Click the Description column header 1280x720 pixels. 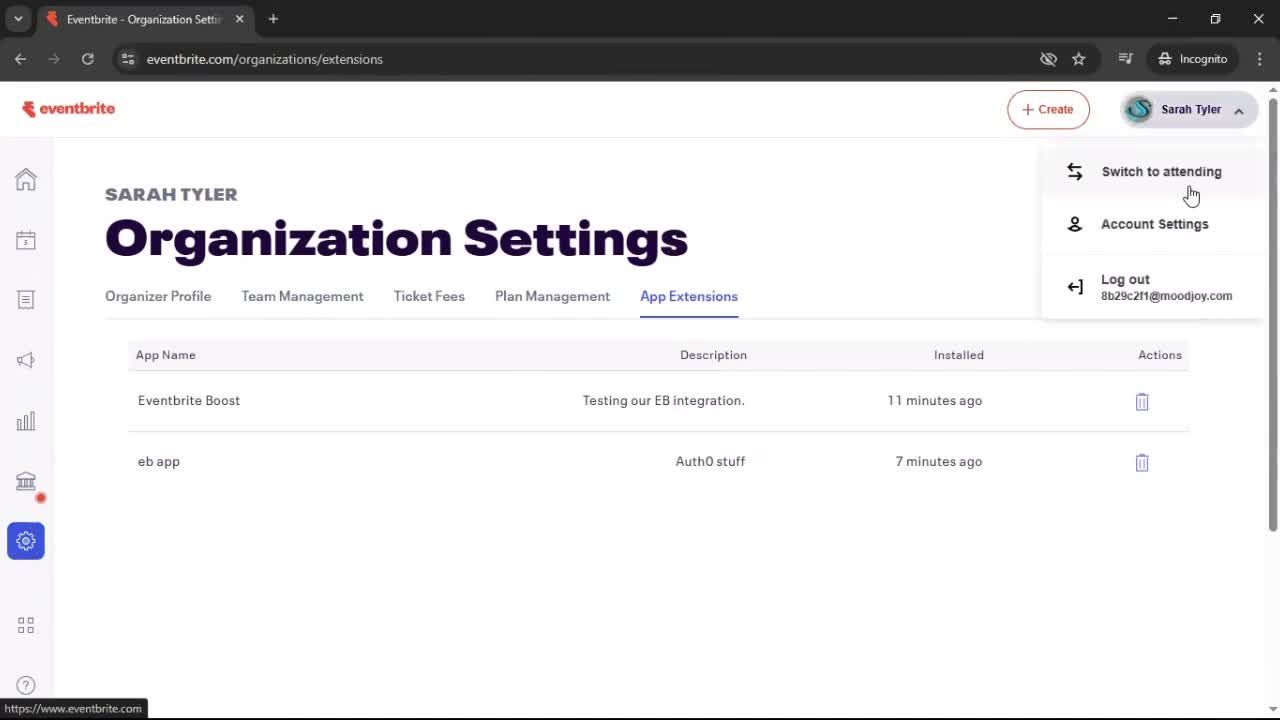(713, 355)
